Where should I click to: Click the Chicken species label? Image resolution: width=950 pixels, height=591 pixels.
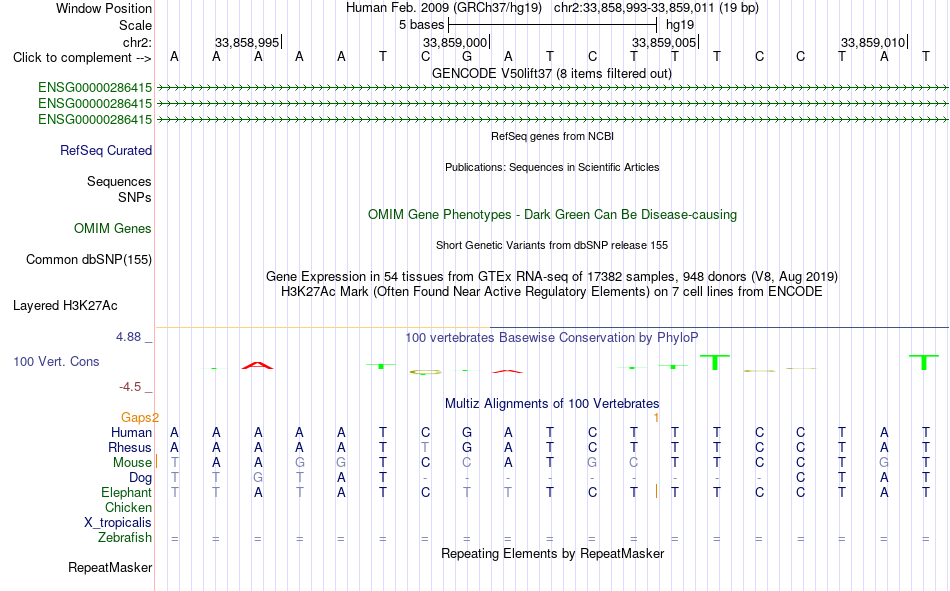pyautogui.click(x=128, y=507)
